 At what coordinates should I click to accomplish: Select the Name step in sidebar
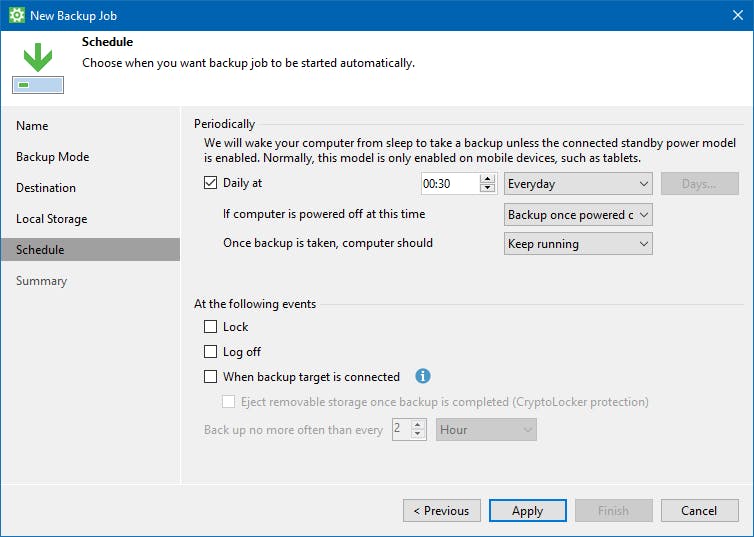point(32,126)
